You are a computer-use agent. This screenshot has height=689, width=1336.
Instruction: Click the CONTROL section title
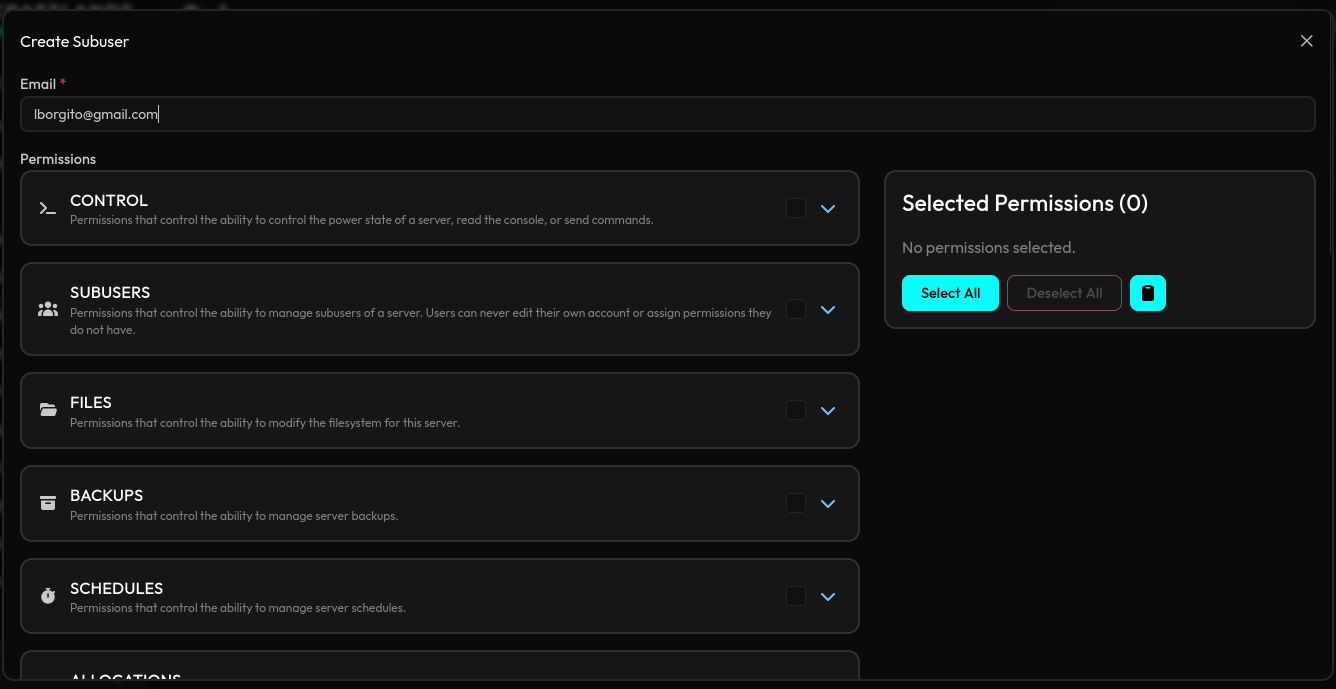pos(109,200)
